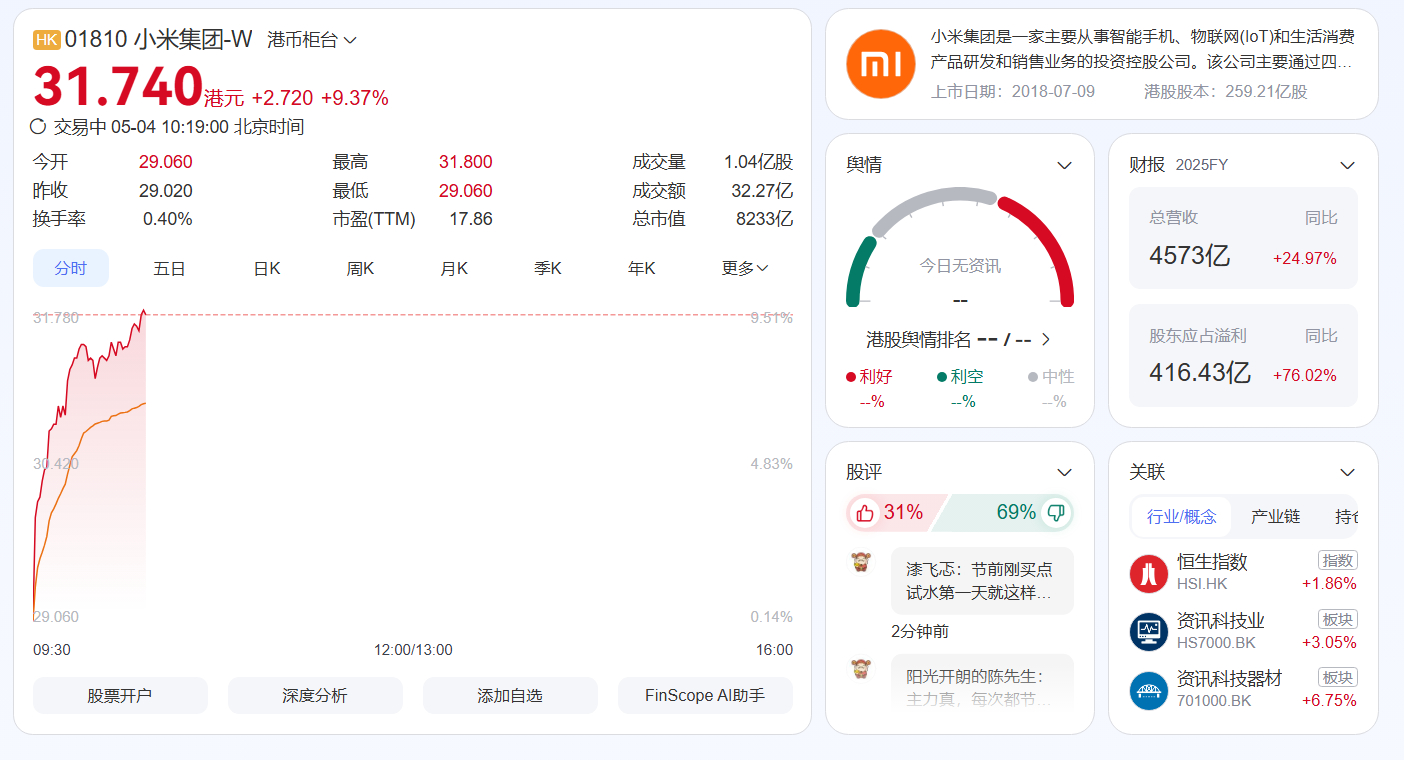
Task: Click the 港股股本 259.21亿股 text
Action: [x=1226, y=92]
